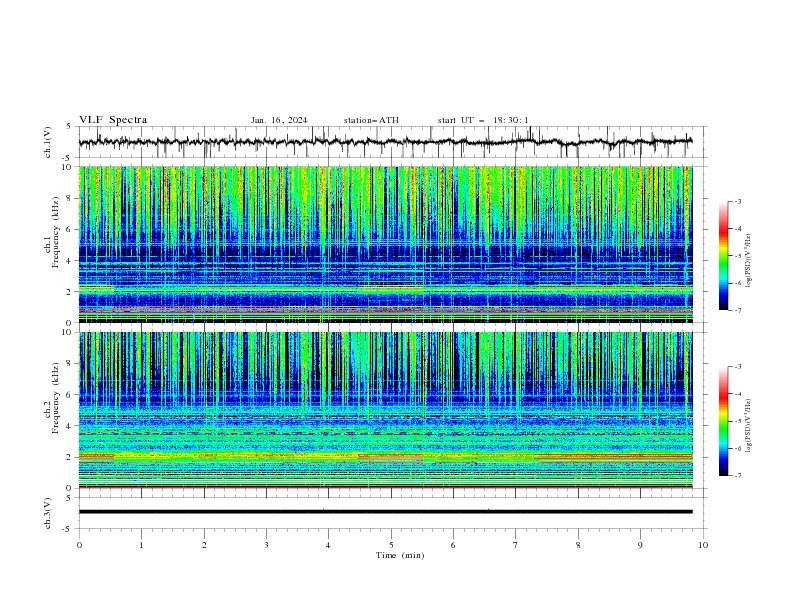
Task: Click the '3' tick on the time axis
Action: [x=266, y=545]
